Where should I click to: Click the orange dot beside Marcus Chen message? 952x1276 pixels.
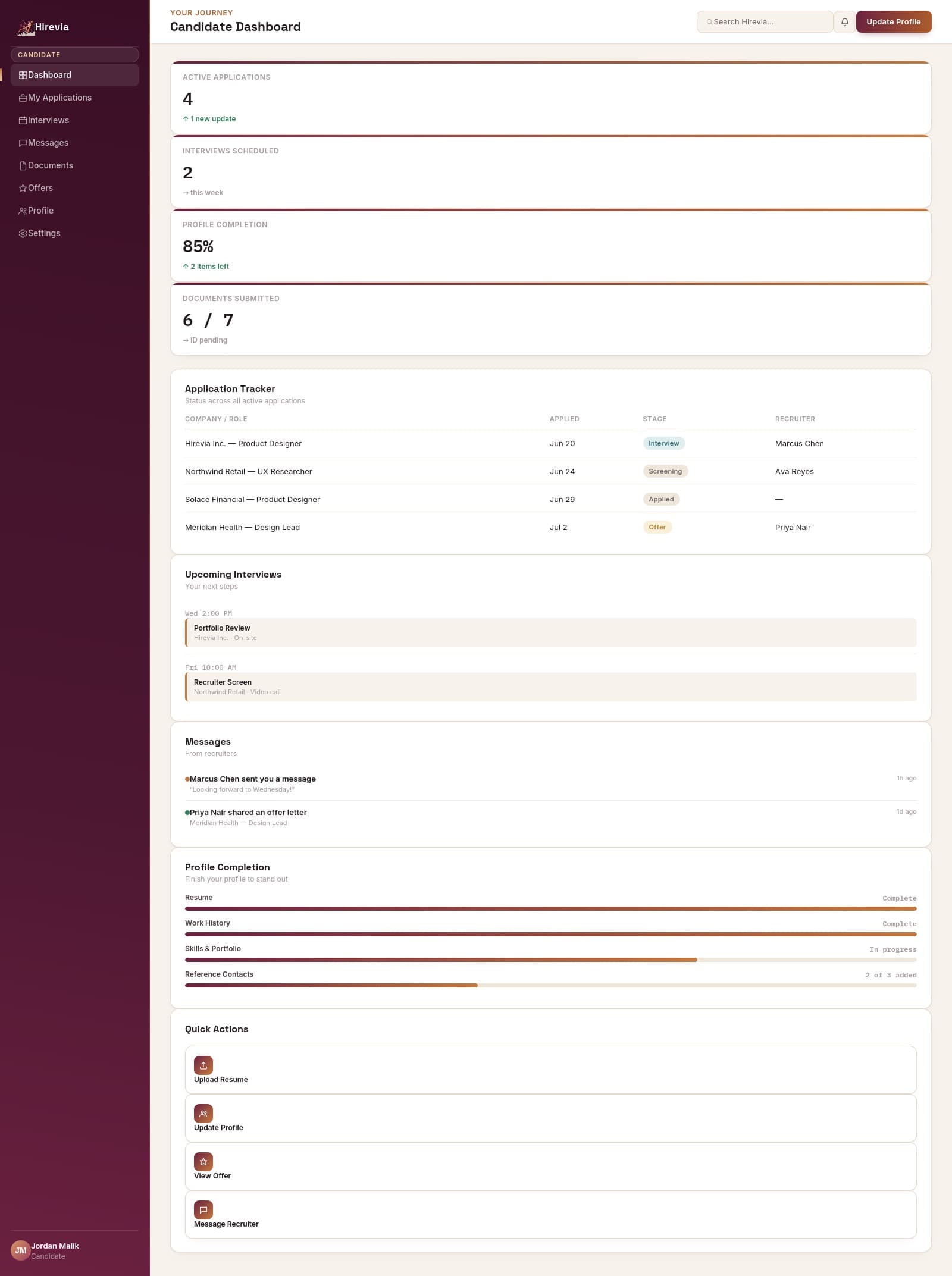click(x=187, y=779)
